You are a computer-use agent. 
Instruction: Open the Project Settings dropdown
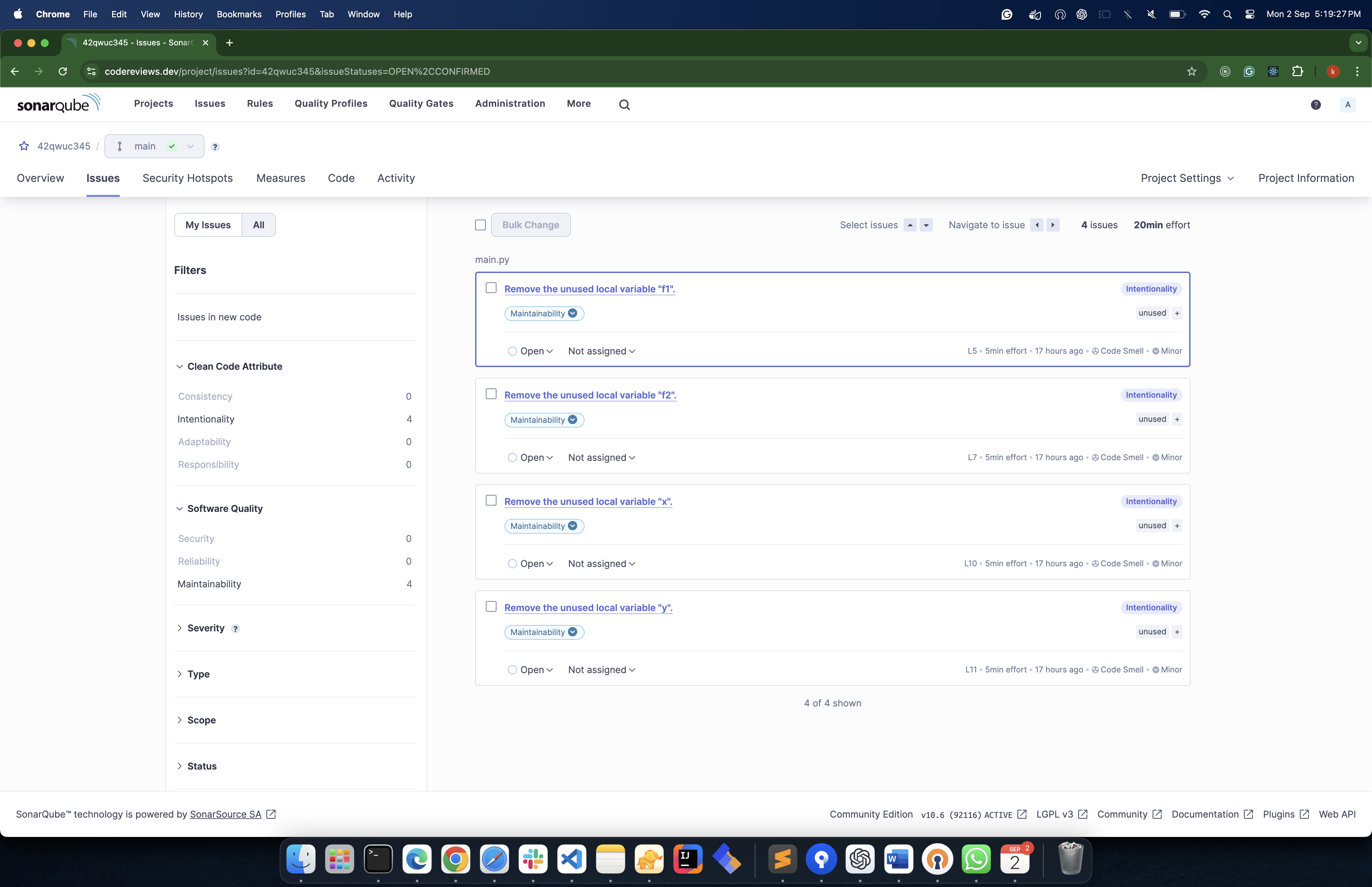point(1187,179)
